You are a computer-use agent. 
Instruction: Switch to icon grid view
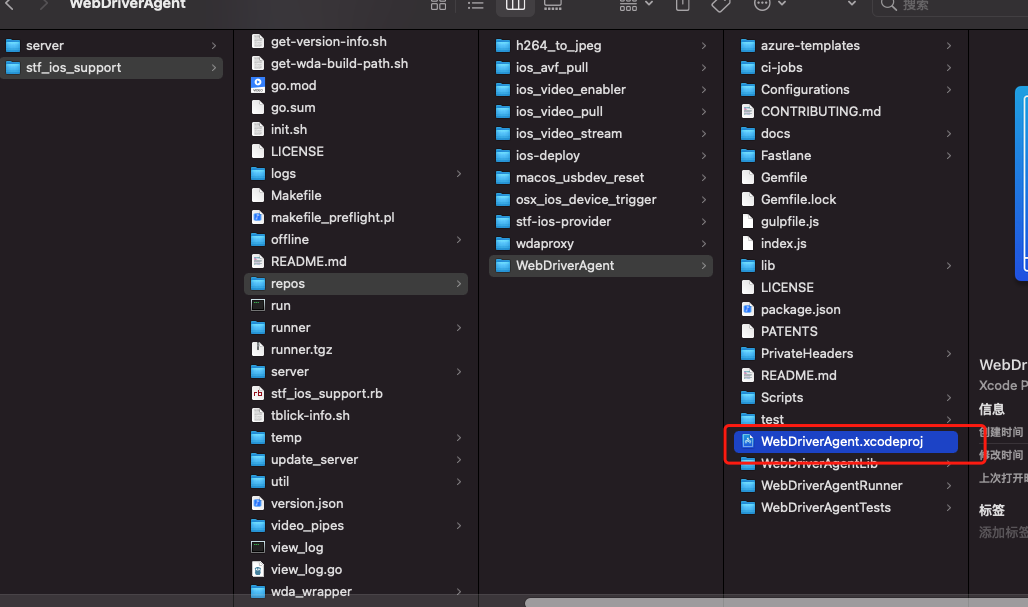pyautogui.click(x=438, y=5)
